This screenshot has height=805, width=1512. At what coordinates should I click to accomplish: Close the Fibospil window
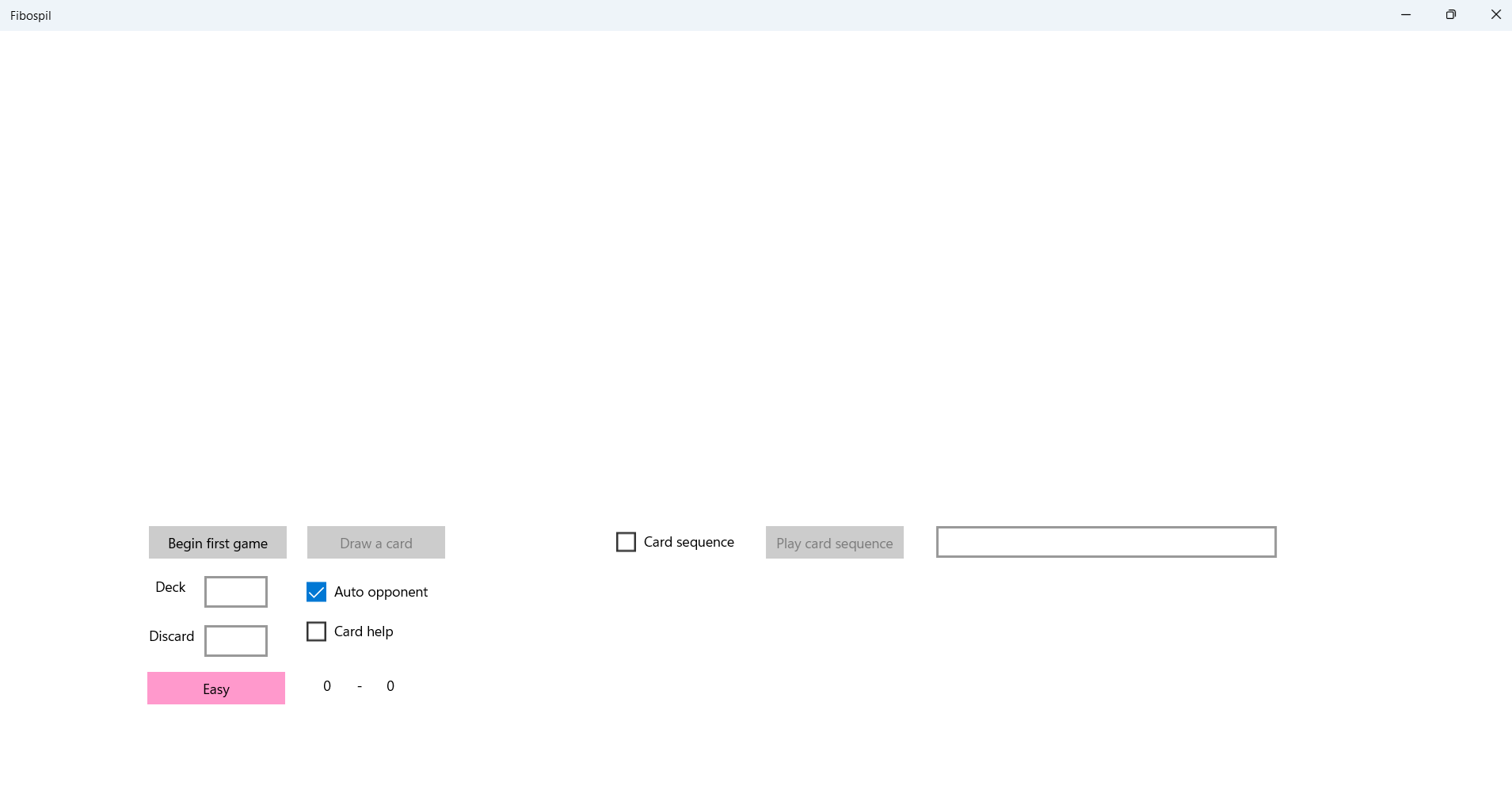point(1496,15)
